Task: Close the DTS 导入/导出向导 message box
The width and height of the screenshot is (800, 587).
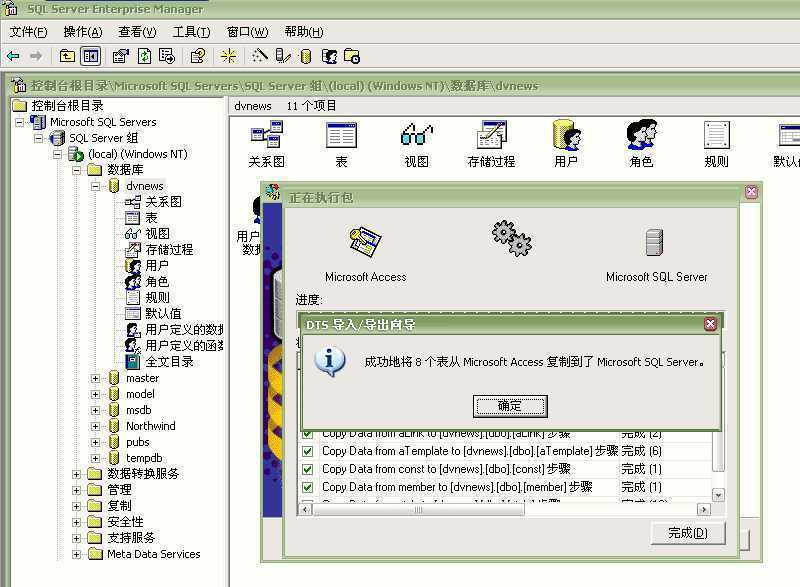Action: 710,324
